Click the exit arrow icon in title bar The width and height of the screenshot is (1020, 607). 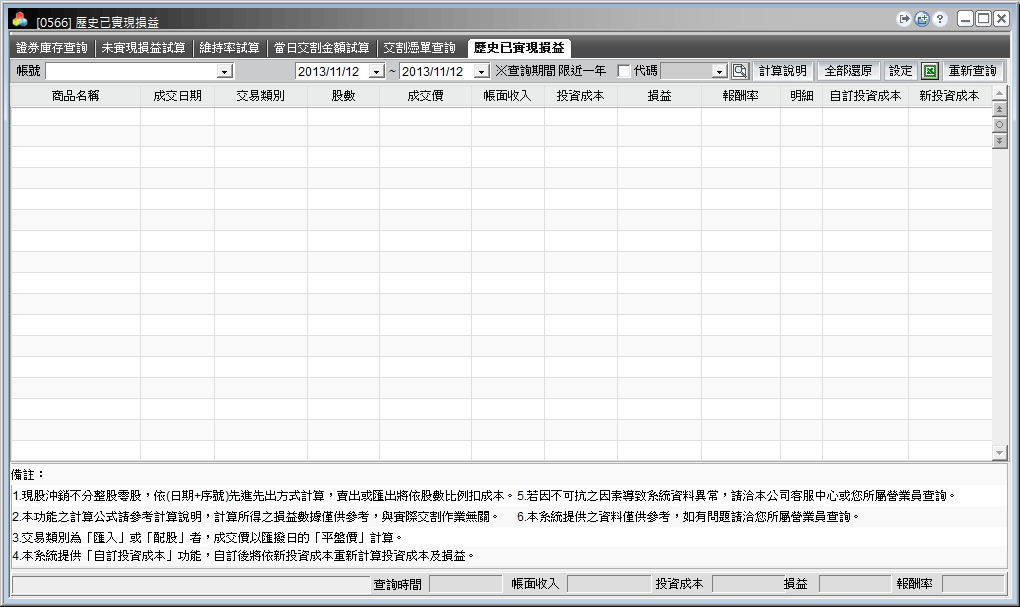tap(905, 19)
